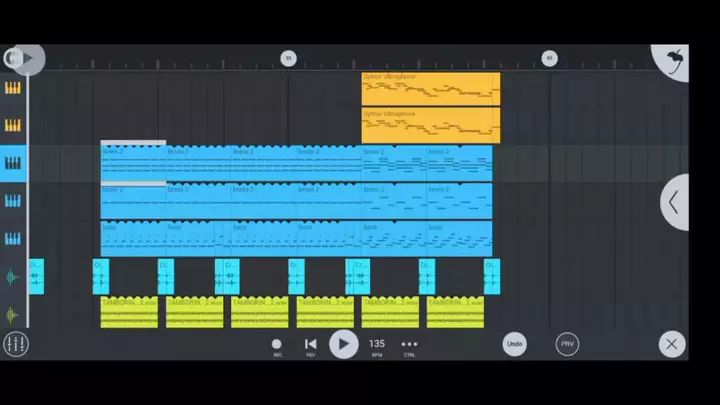Click the Undo button
This screenshot has height=405, width=720.
[x=514, y=344]
